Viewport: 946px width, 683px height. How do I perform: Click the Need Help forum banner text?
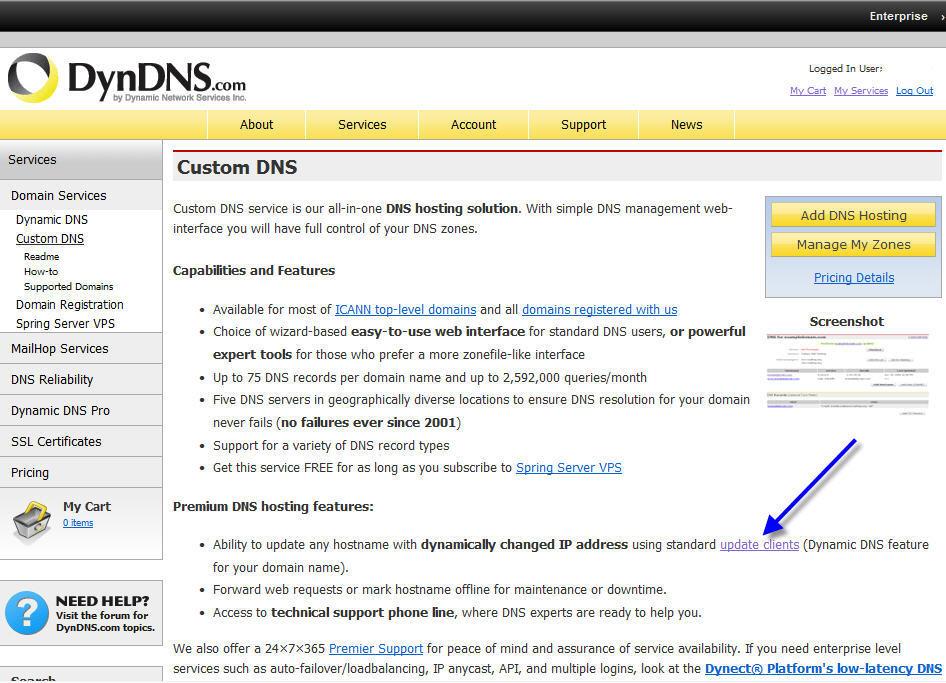click(x=105, y=614)
